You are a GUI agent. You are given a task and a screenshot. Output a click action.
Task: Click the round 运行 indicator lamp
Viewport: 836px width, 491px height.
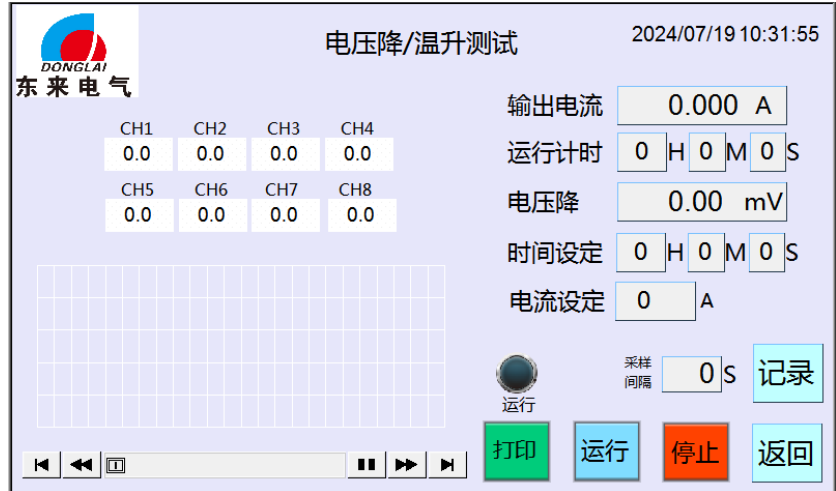pyautogui.click(x=517, y=374)
